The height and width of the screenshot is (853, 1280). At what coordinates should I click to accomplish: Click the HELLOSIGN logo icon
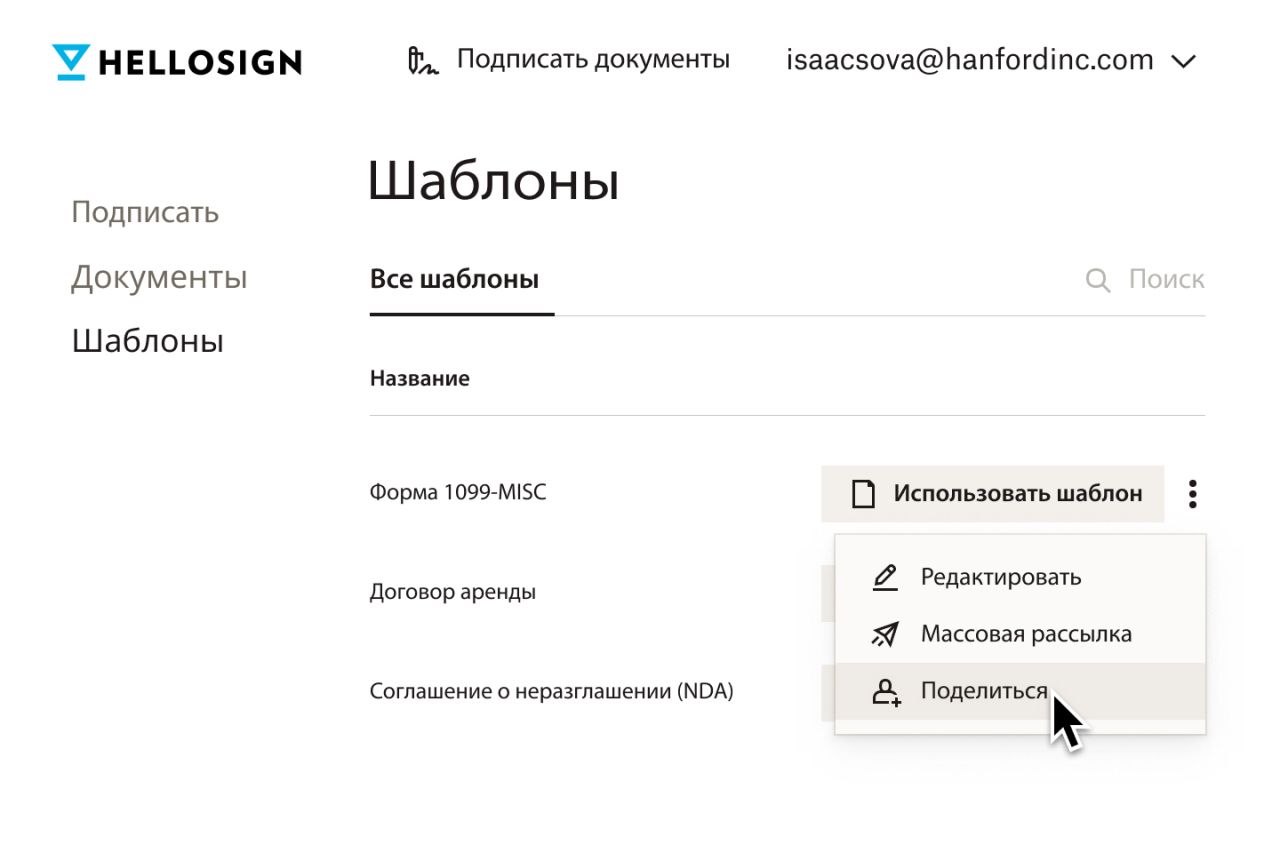tap(70, 62)
